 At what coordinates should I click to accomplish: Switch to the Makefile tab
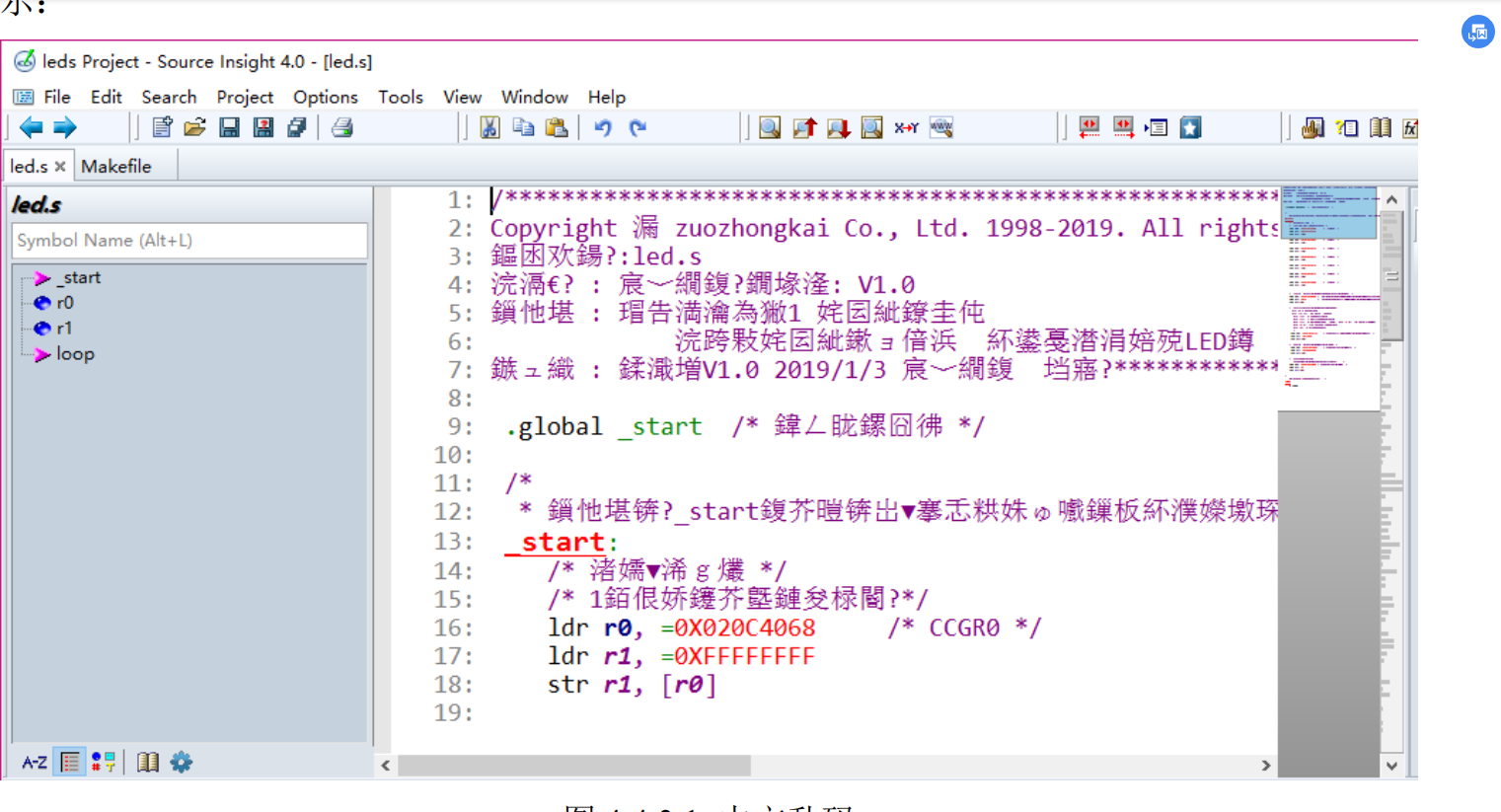point(116,166)
